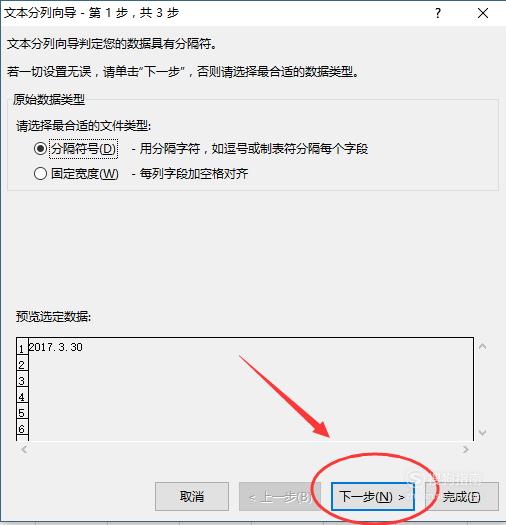Click the help question mark icon
The width and height of the screenshot is (506, 525).
click(x=438, y=13)
